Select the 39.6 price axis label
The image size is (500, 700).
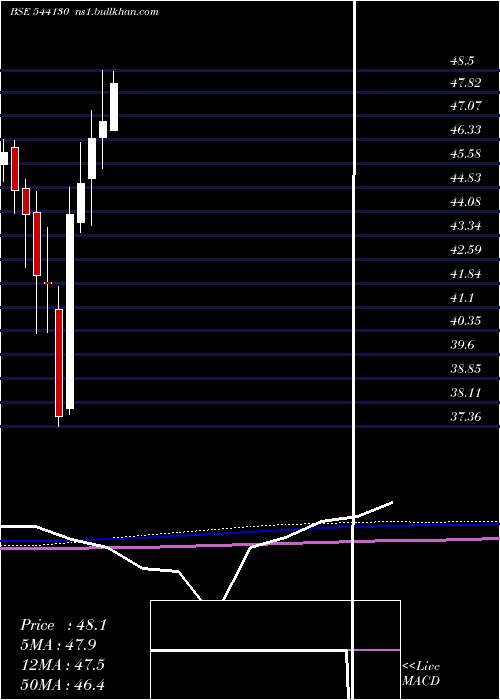pyautogui.click(x=462, y=345)
